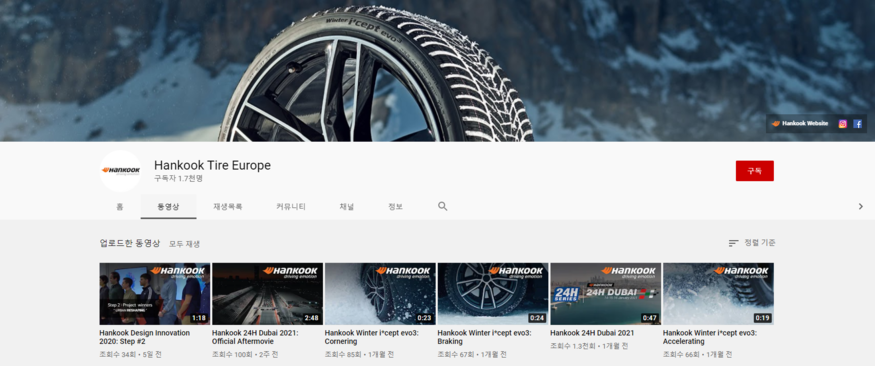Click title Hankook 24H Dubai 2021: Official Aftermovie

(x=255, y=337)
